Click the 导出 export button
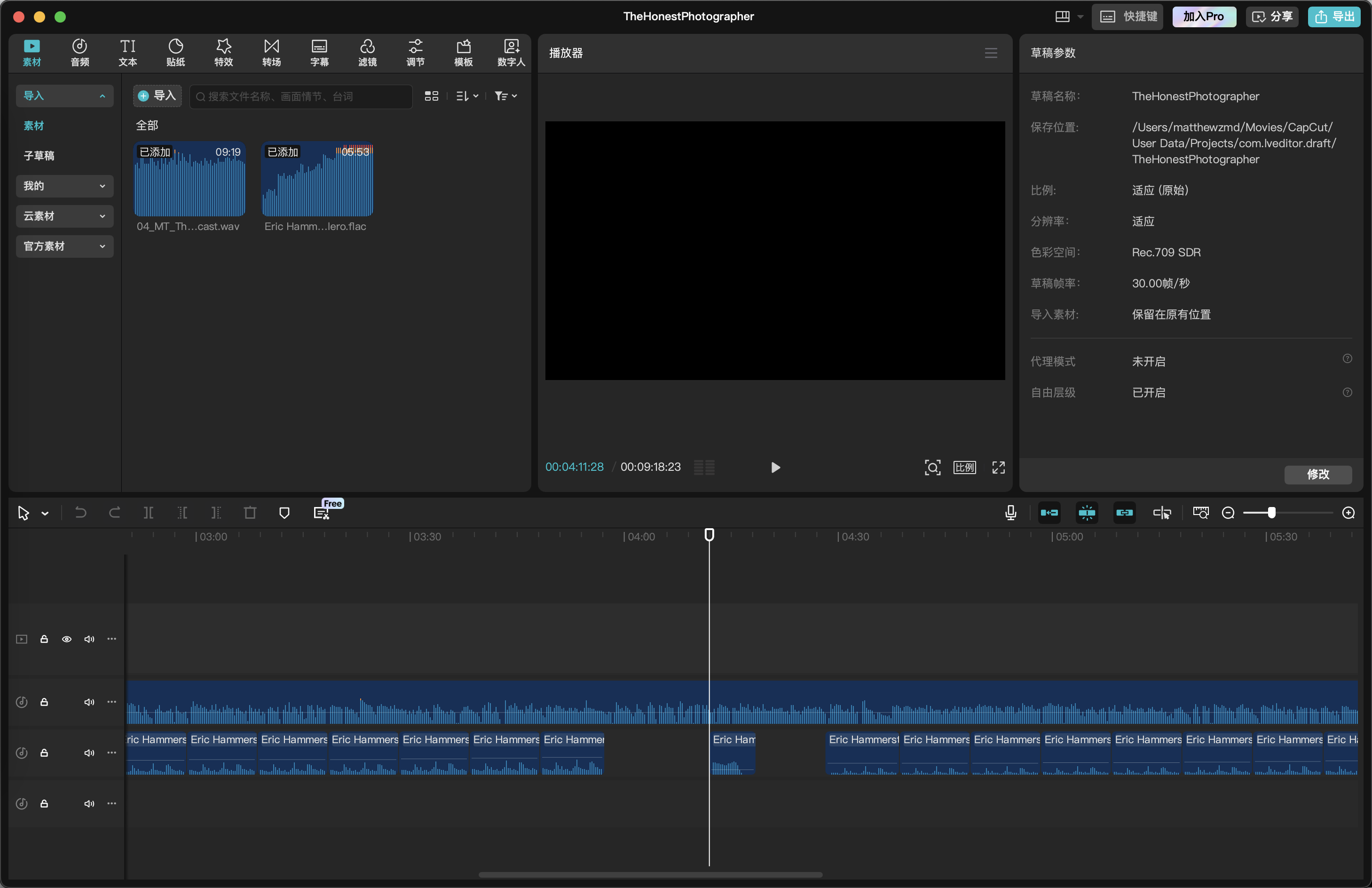This screenshot has height=888, width=1372. (1334, 17)
